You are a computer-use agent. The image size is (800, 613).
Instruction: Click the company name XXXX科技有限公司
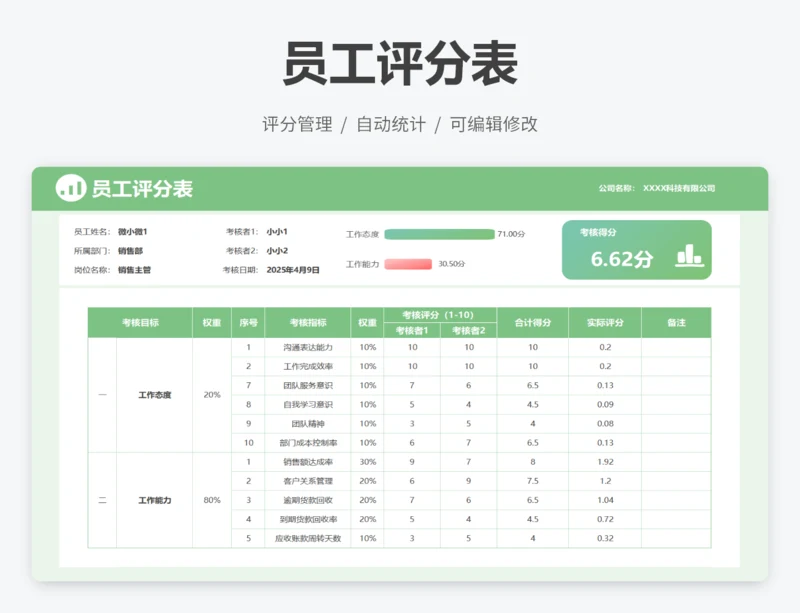pos(679,188)
